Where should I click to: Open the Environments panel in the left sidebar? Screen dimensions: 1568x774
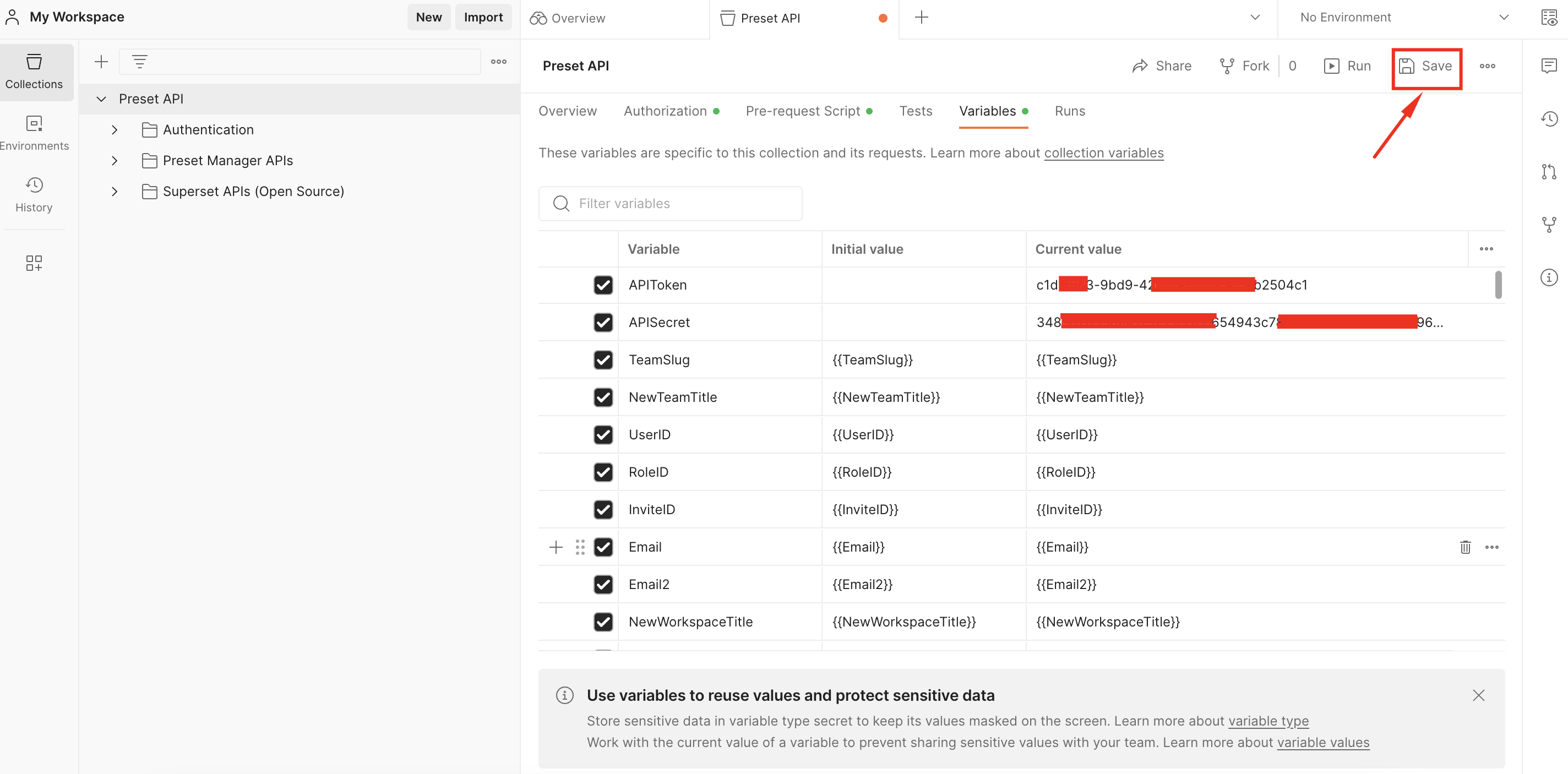(x=35, y=133)
